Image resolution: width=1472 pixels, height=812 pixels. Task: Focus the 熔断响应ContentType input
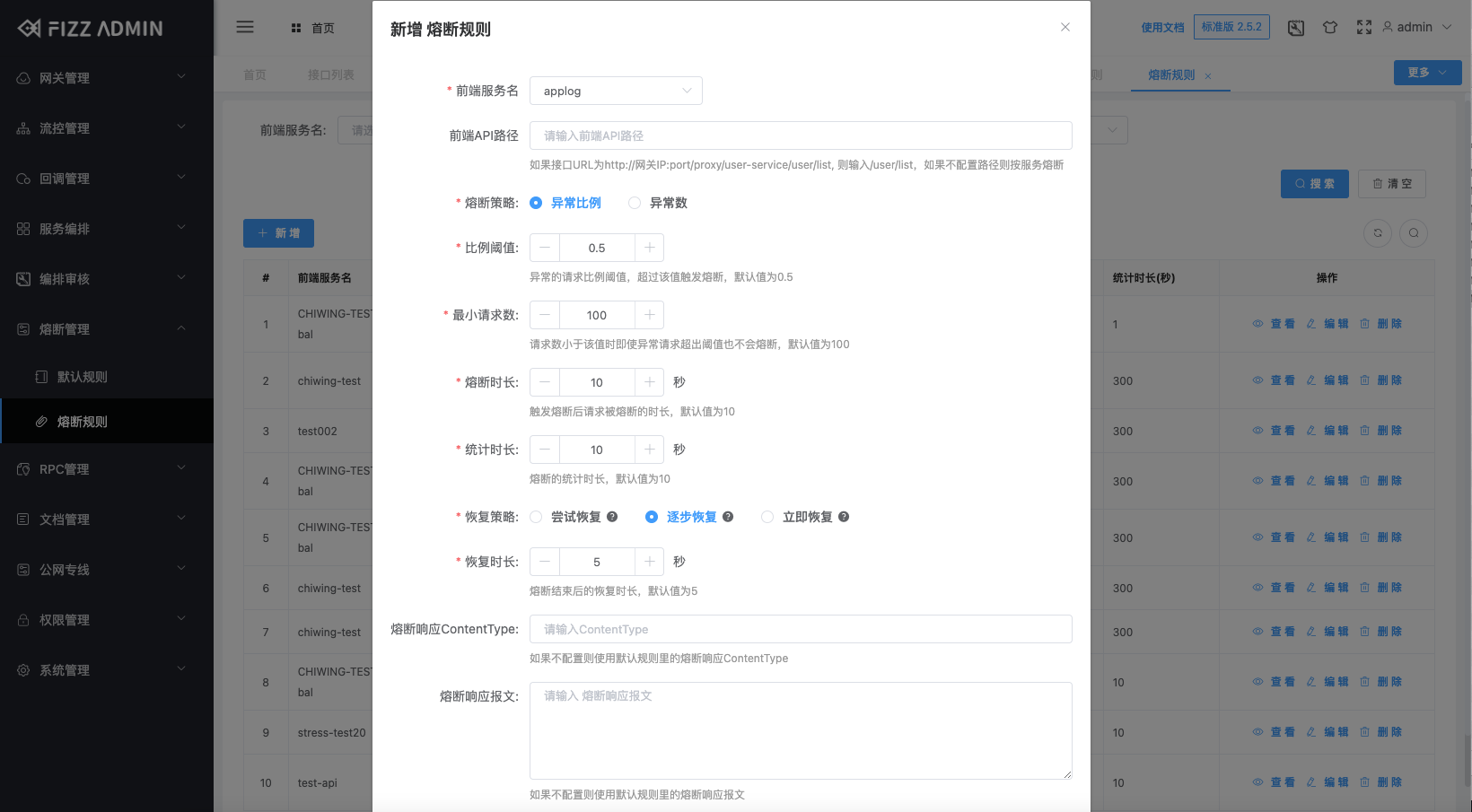[801, 629]
